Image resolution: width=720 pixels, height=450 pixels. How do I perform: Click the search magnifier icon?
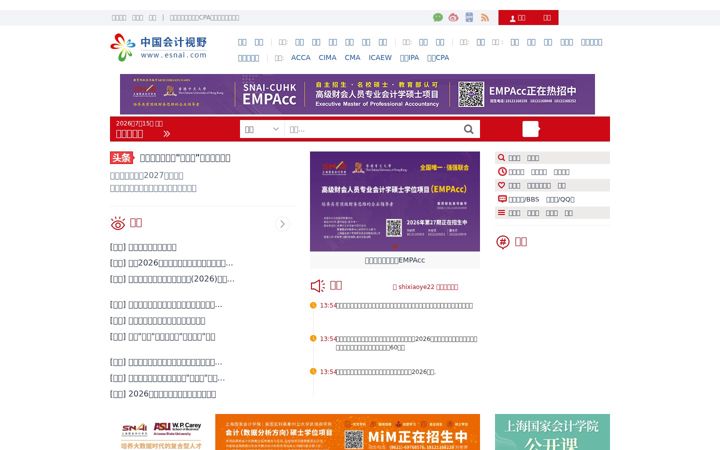[x=468, y=129]
